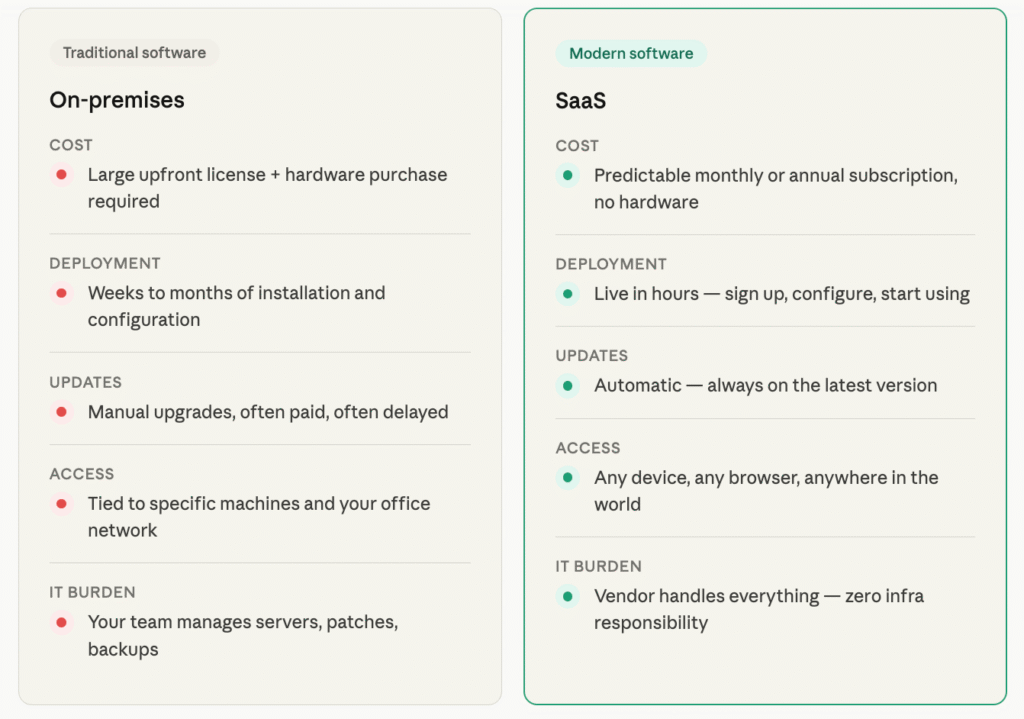The height and width of the screenshot is (719, 1024).
Task: Click the SaaS heading
Action: click(581, 101)
